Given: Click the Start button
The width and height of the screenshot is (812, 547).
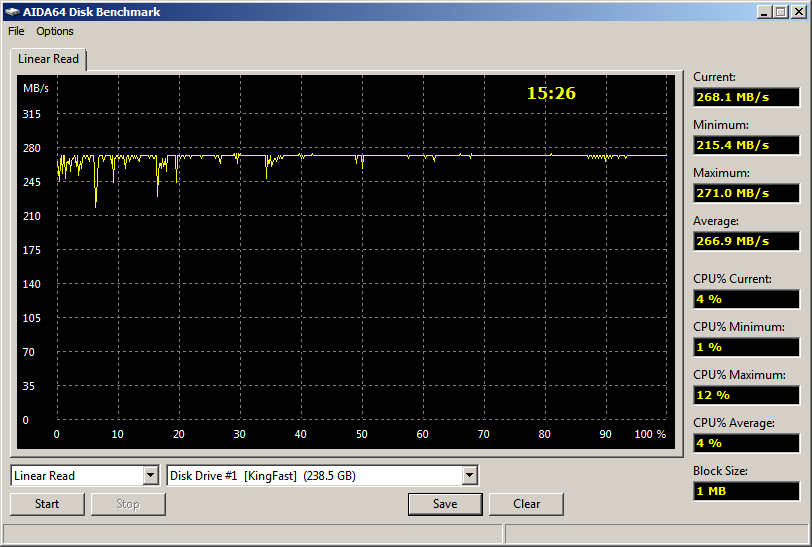Looking at the screenshot, I should (47, 504).
